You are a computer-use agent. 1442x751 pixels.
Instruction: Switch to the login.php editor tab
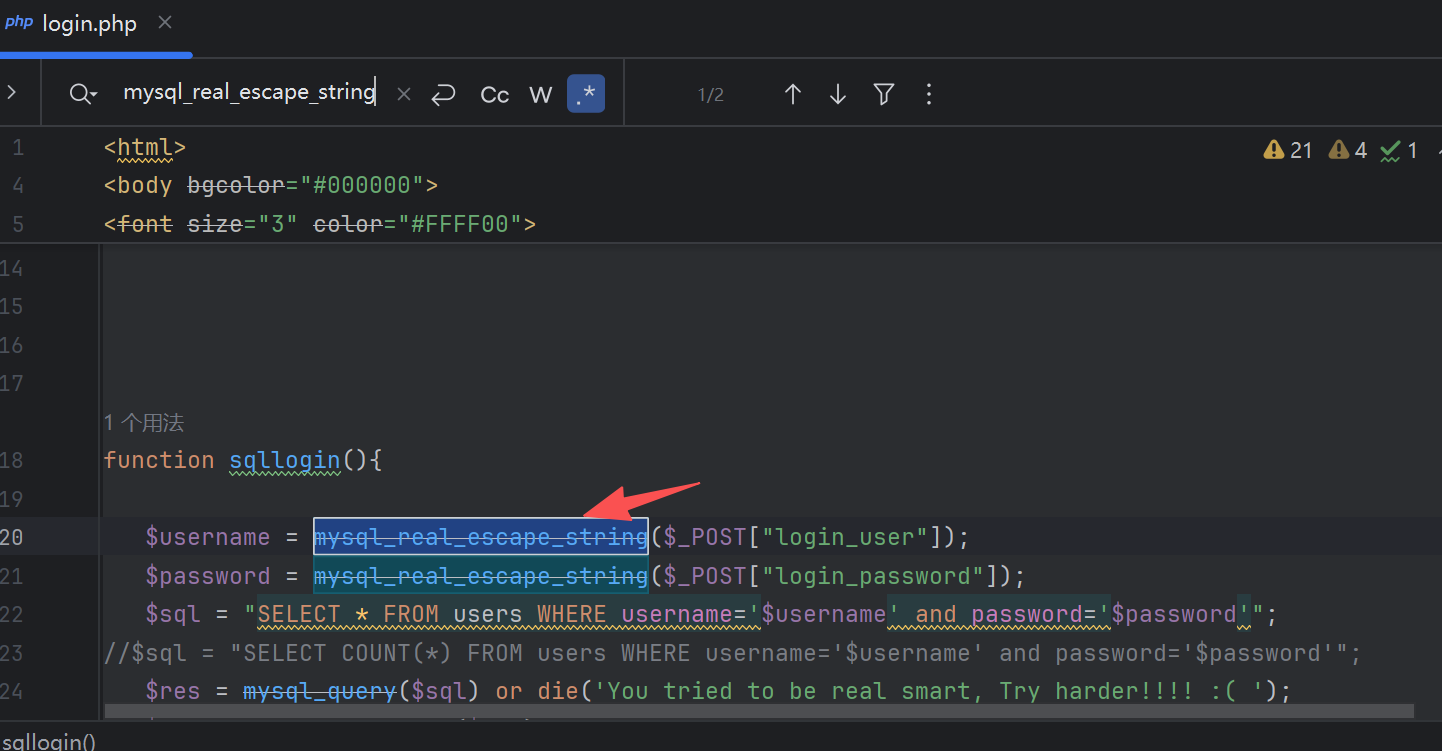[x=88, y=24]
